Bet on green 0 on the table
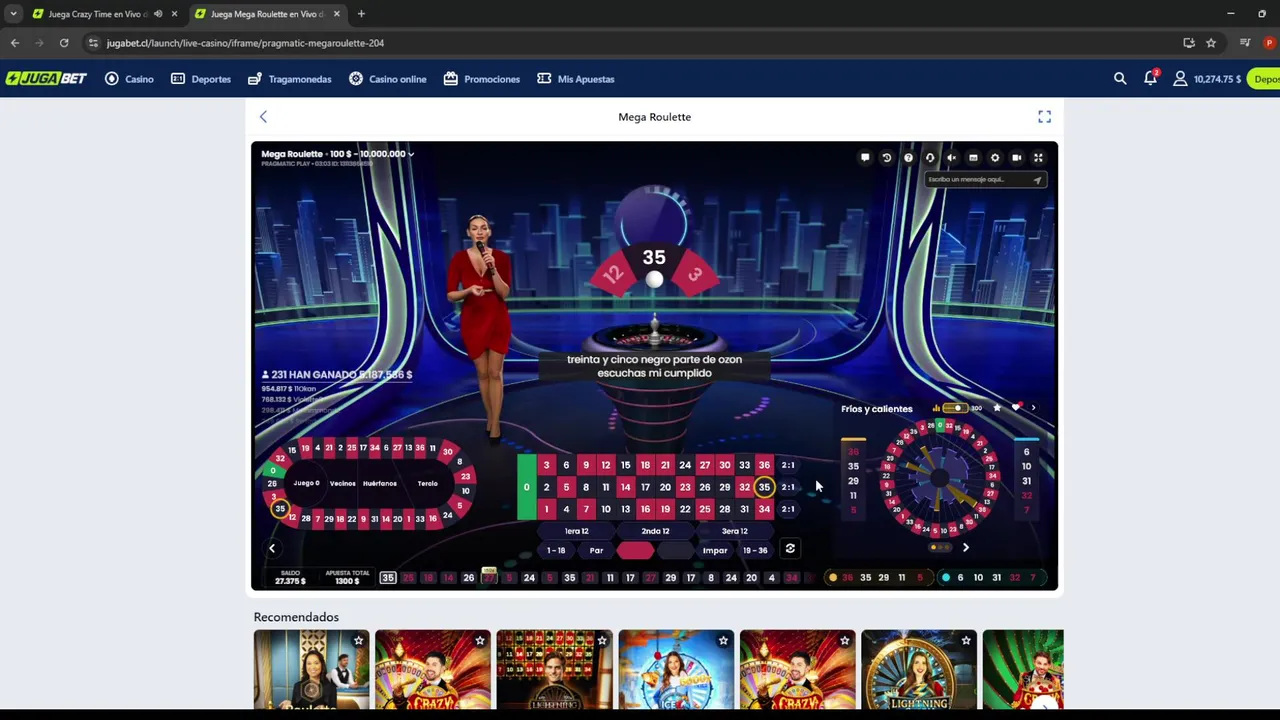This screenshot has width=1280, height=720. [526, 487]
